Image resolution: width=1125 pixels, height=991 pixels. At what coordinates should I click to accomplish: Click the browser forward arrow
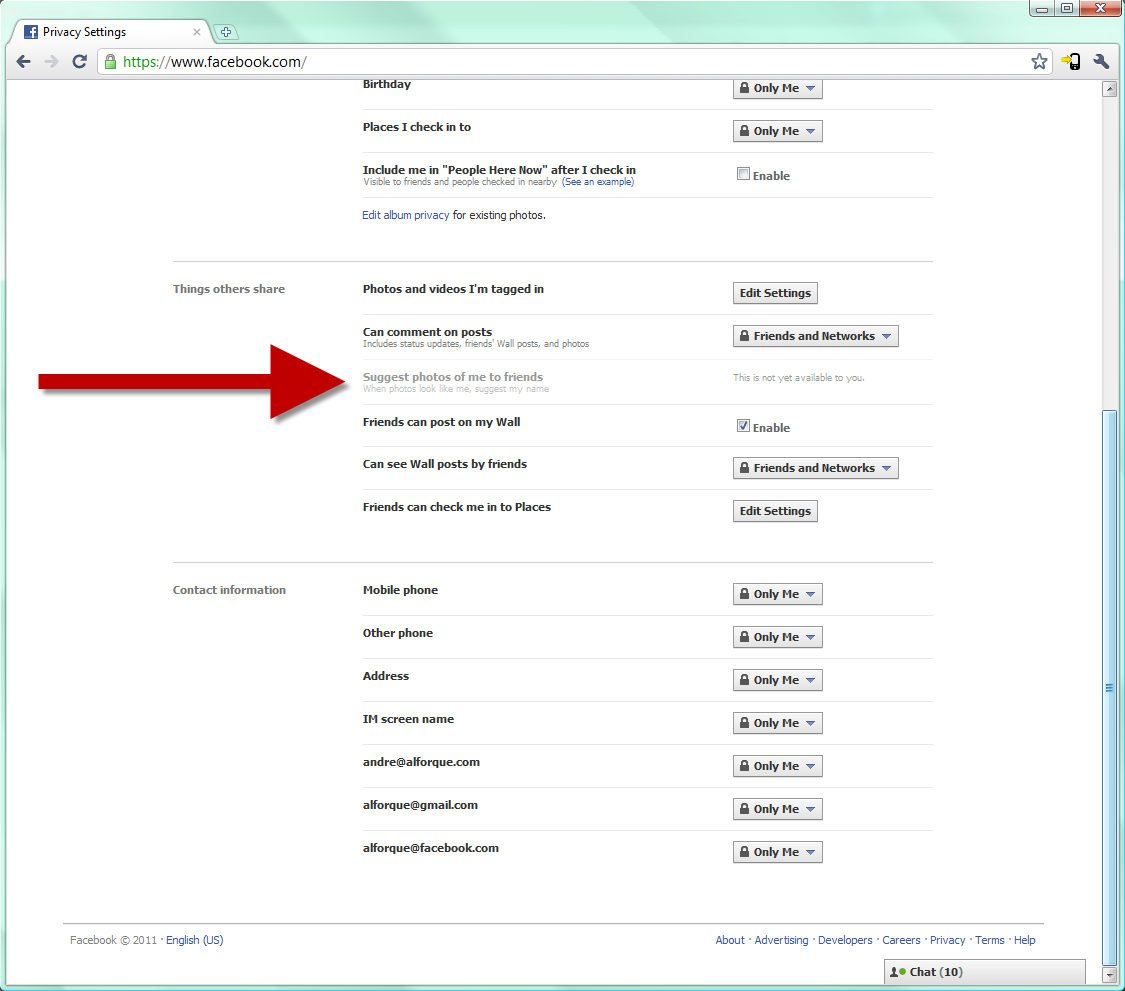coord(52,62)
